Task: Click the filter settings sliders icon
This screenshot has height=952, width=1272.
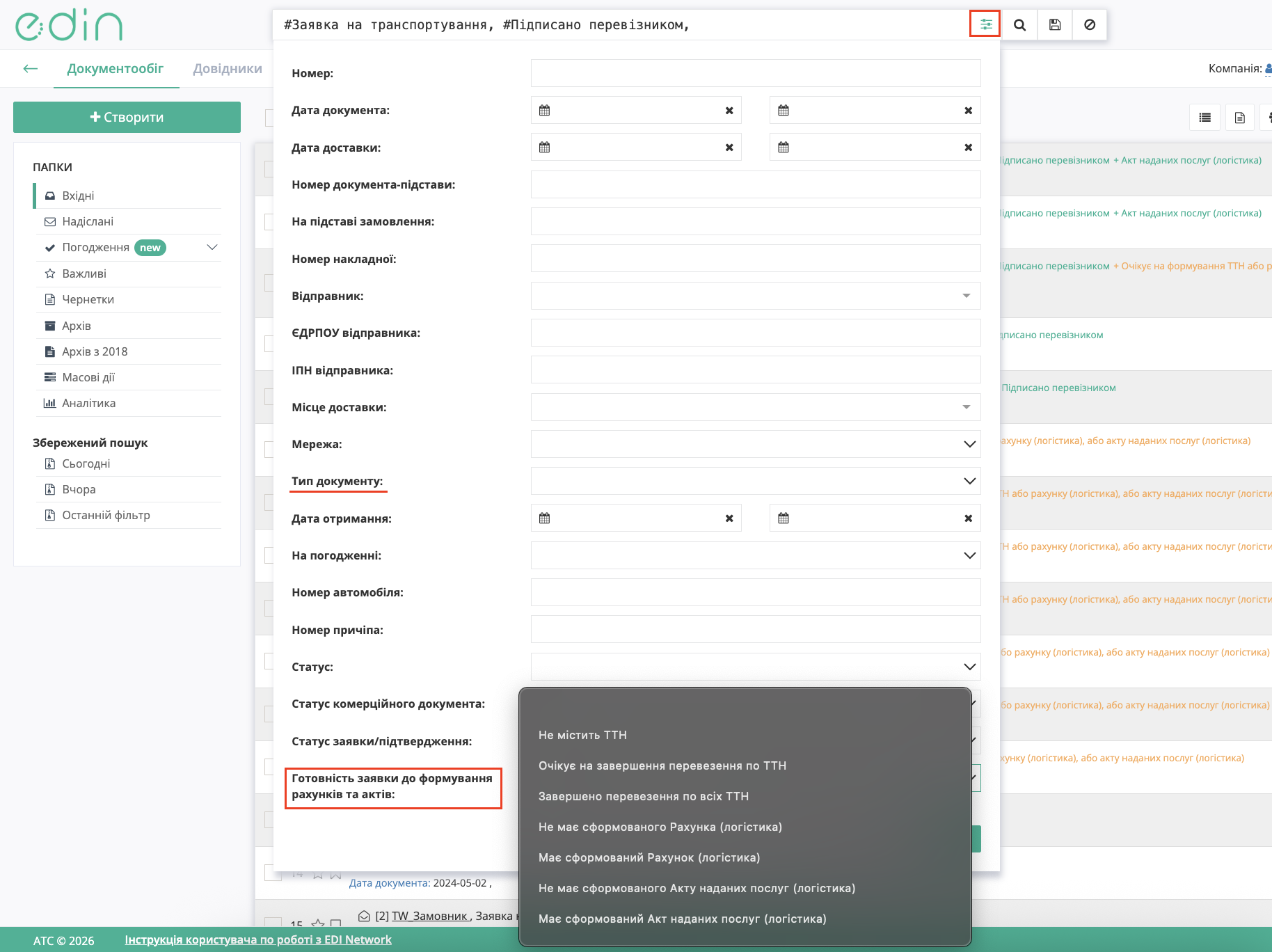Action: (x=985, y=24)
